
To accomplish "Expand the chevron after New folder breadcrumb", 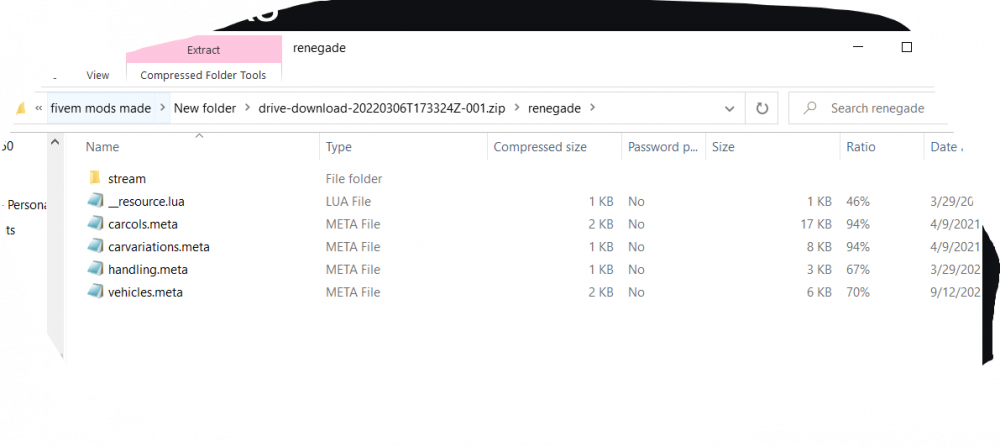I will pos(246,108).
